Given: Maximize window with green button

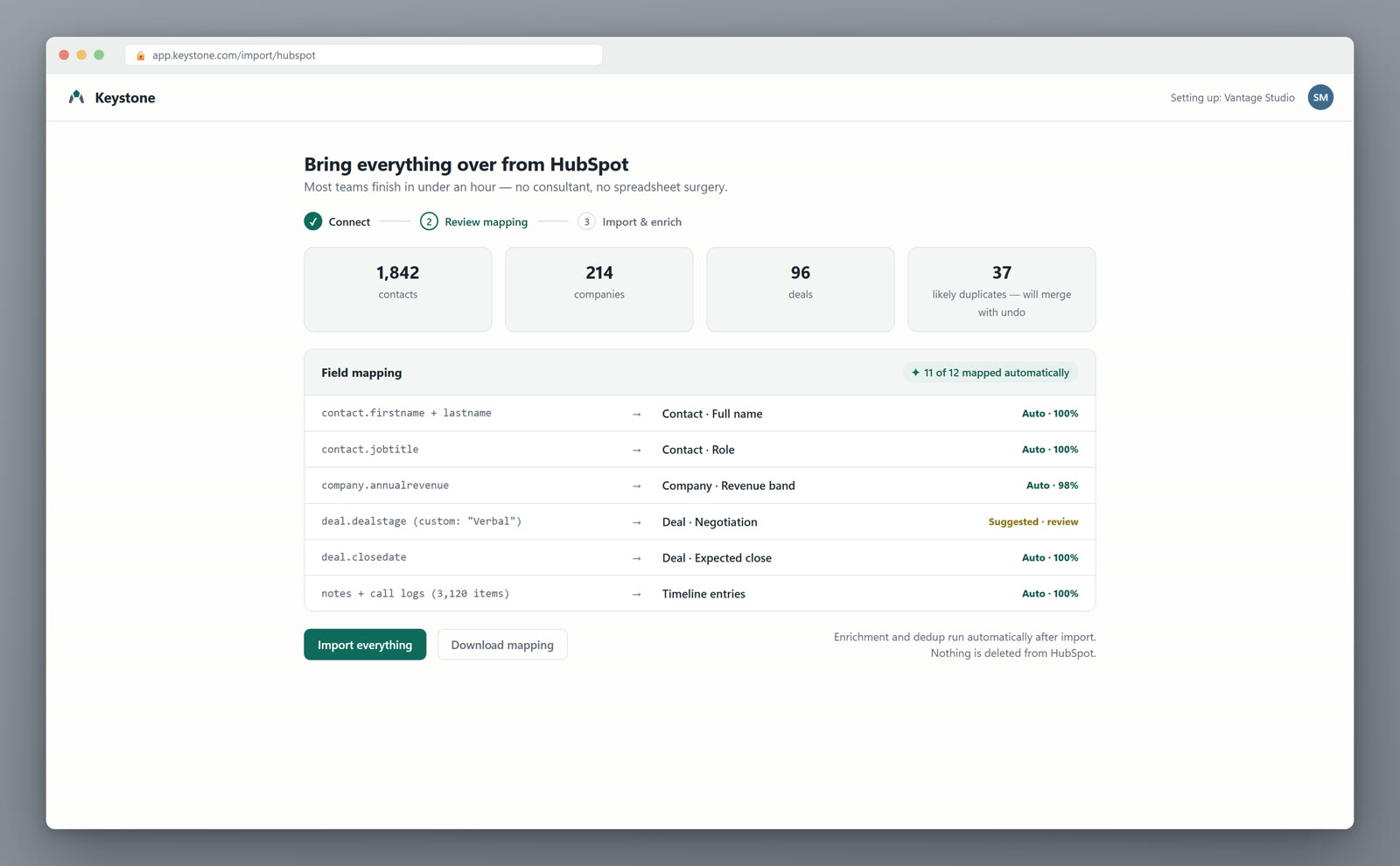Looking at the screenshot, I should (x=99, y=55).
